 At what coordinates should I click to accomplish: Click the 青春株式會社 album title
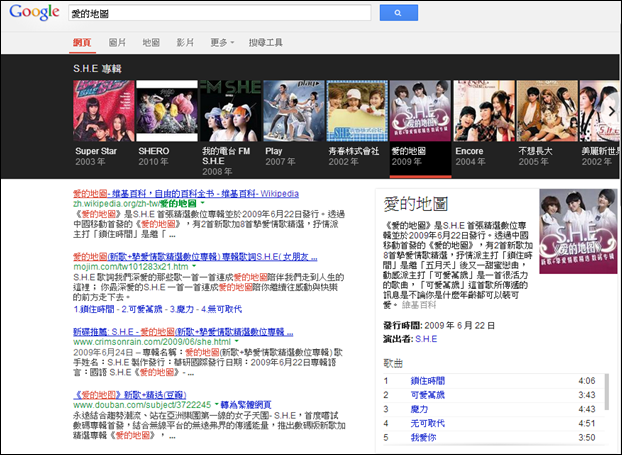pyautogui.click(x=354, y=151)
